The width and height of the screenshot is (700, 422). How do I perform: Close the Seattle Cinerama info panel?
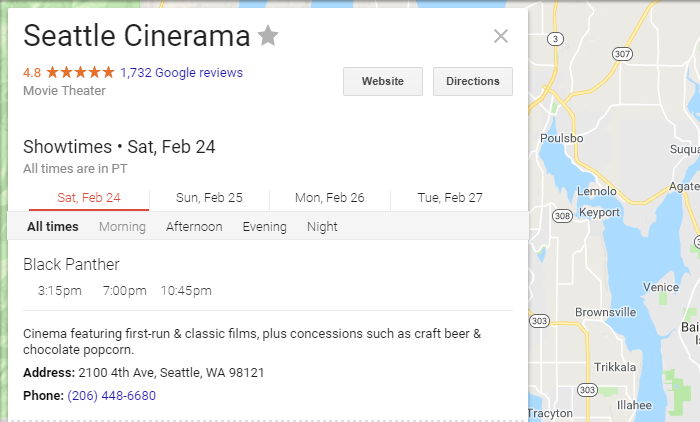(501, 37)
